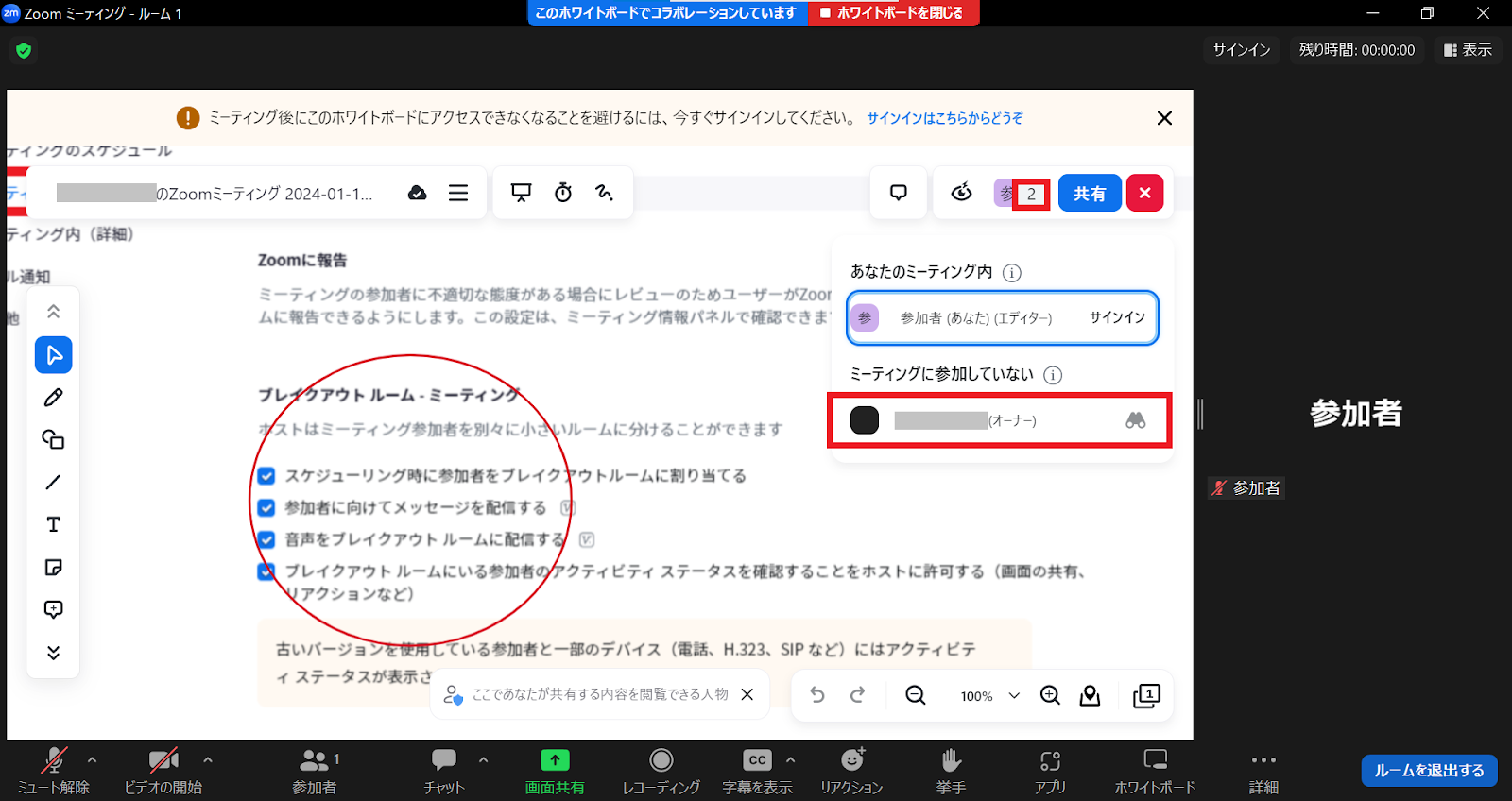The width and height of the screenshot is (1512, 801).
Task: Click ホワイトボードを閉じる button
Action: 892,13
